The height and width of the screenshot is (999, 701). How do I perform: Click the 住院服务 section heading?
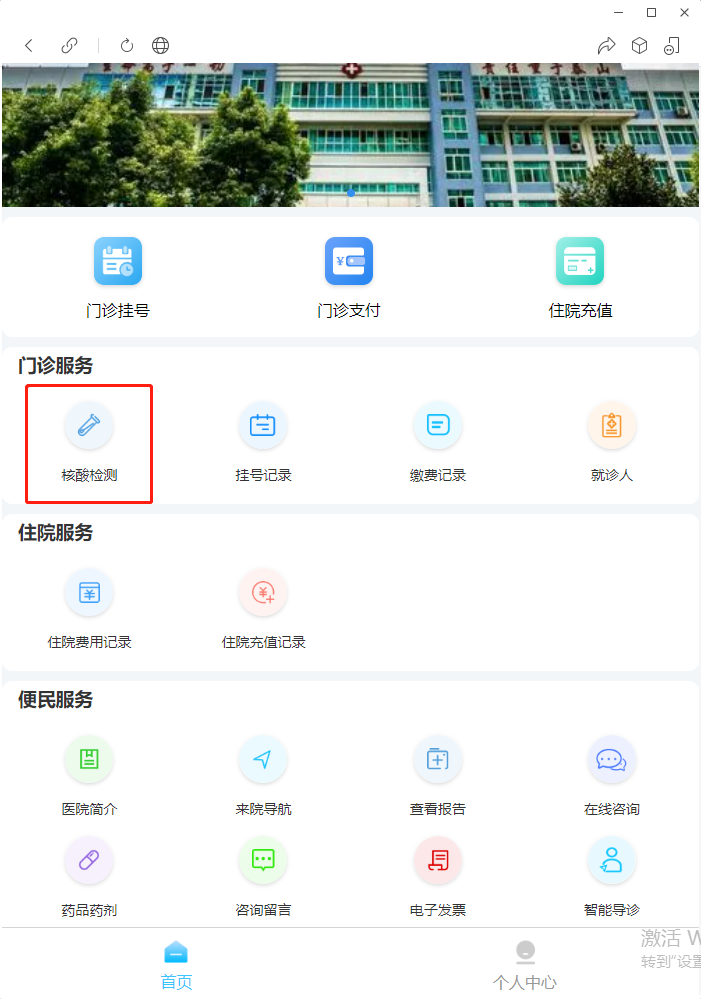coord(55,533)
